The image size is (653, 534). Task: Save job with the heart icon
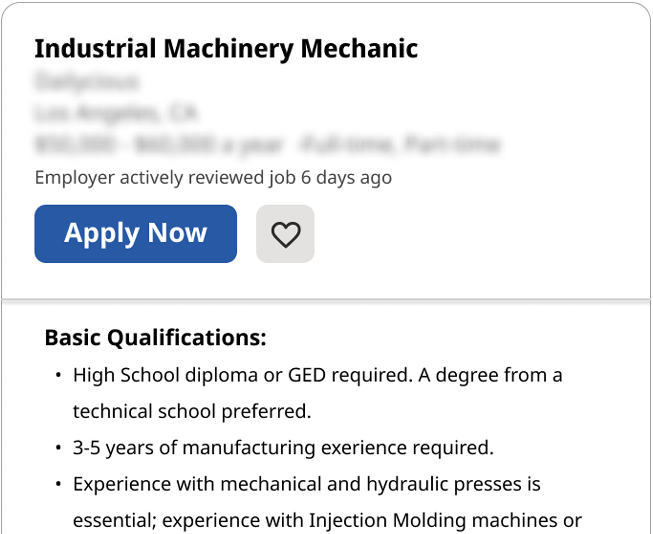[x=285, y=234]
